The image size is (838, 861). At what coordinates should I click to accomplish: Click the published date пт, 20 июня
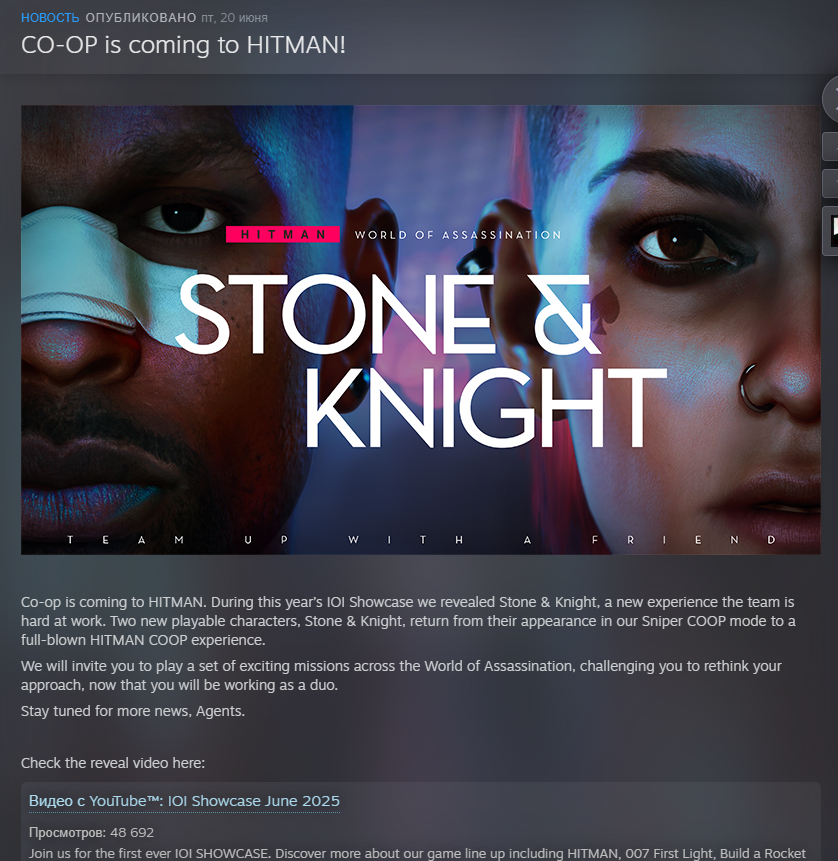(x=234, y=18)
